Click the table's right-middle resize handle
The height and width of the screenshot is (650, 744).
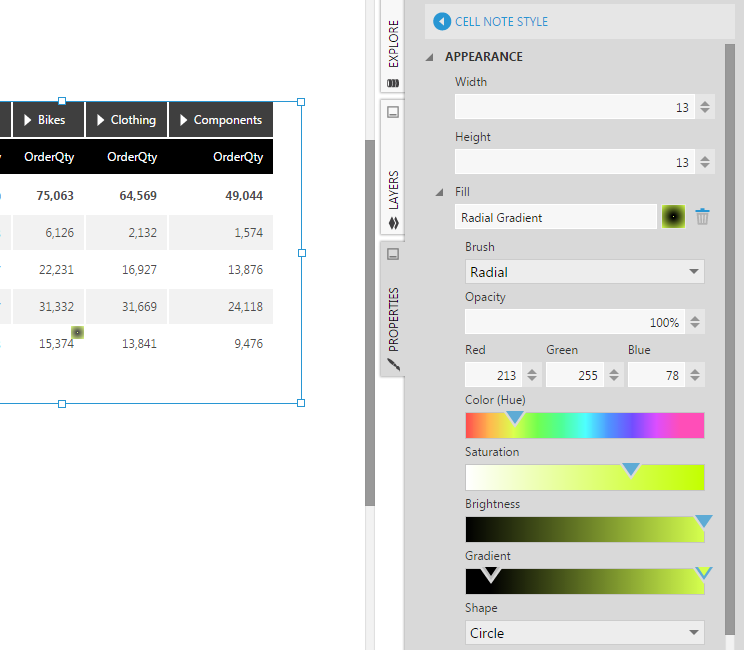pos(302,253)
